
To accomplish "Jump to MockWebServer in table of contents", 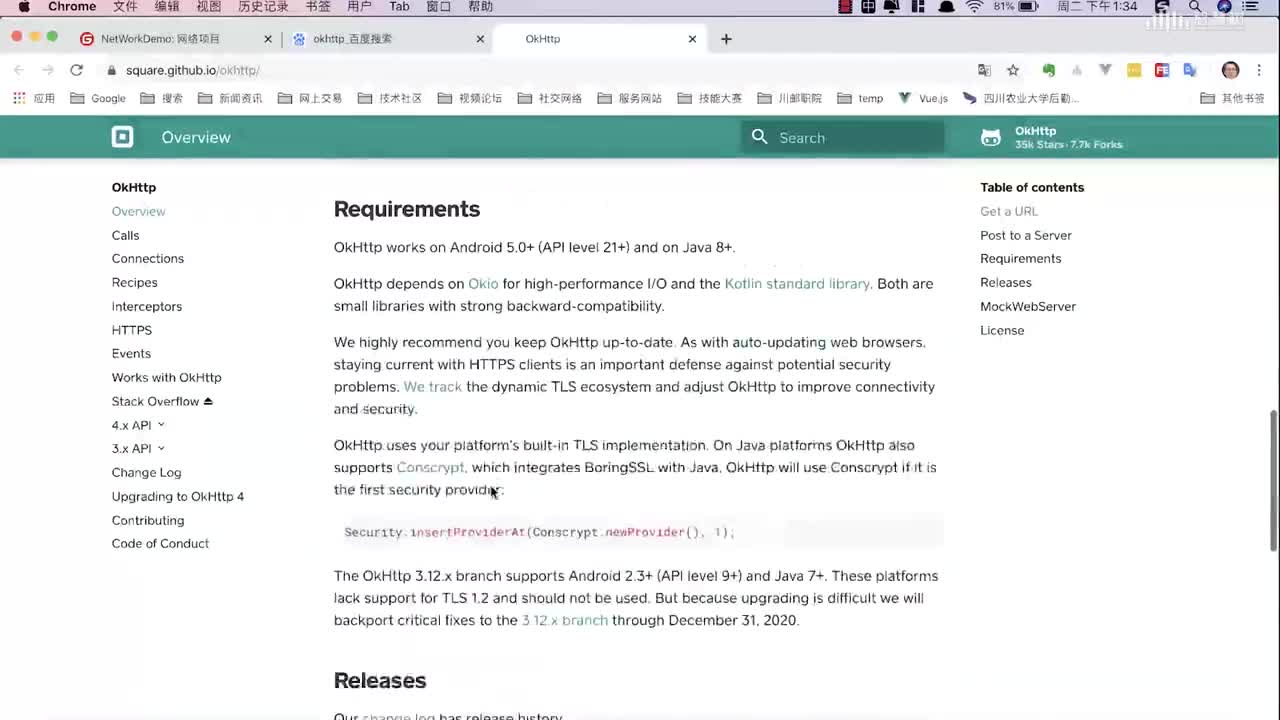I will 1028,306.
